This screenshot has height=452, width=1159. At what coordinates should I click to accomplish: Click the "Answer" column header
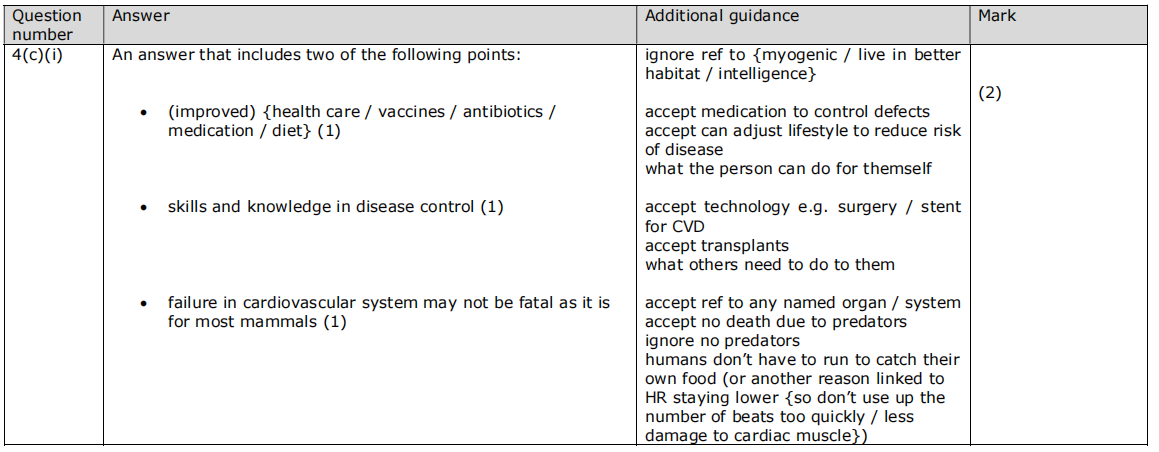pos(141,16)
